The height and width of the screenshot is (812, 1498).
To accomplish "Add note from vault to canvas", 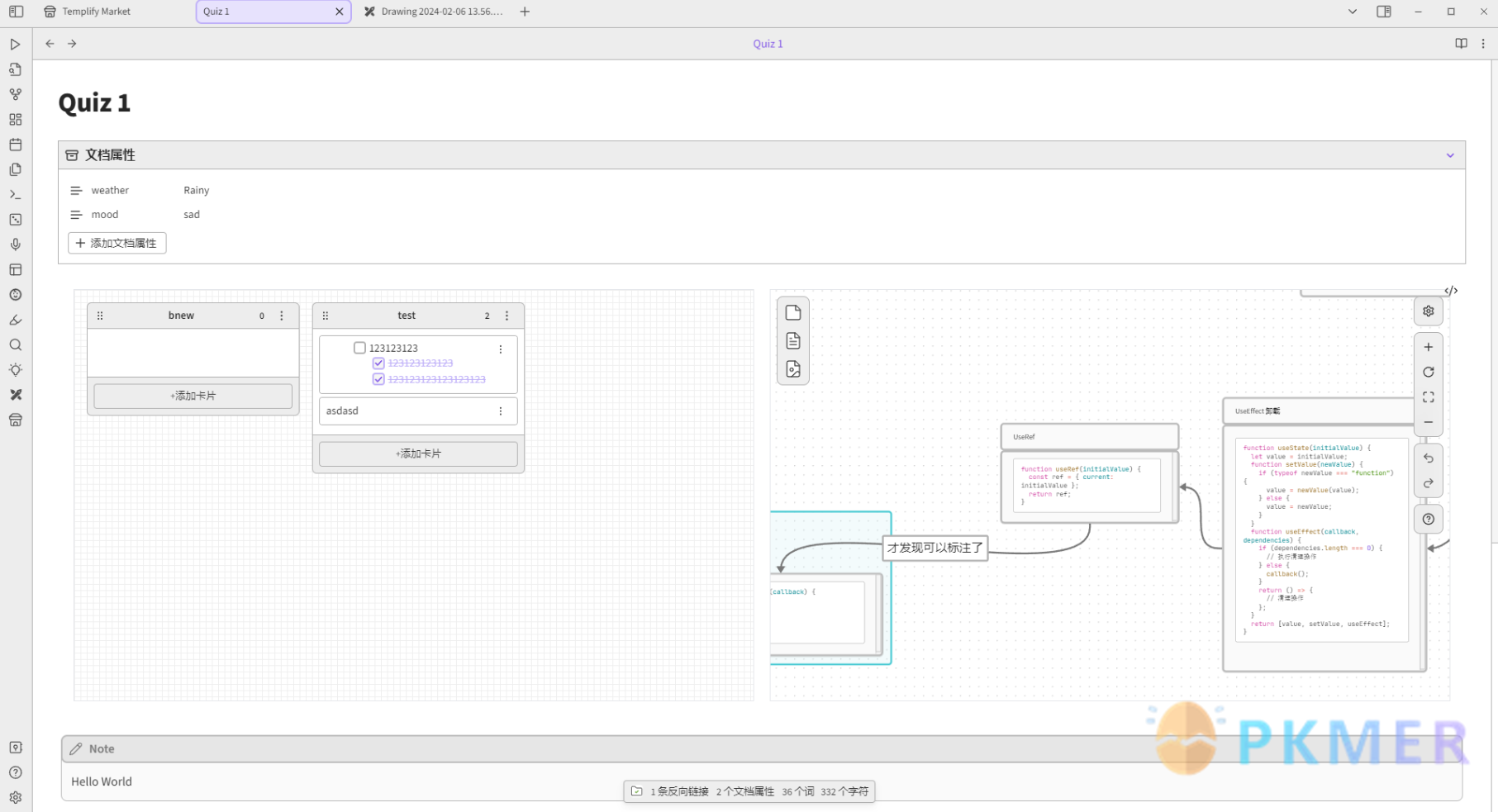I will click(x=793, y=341).
